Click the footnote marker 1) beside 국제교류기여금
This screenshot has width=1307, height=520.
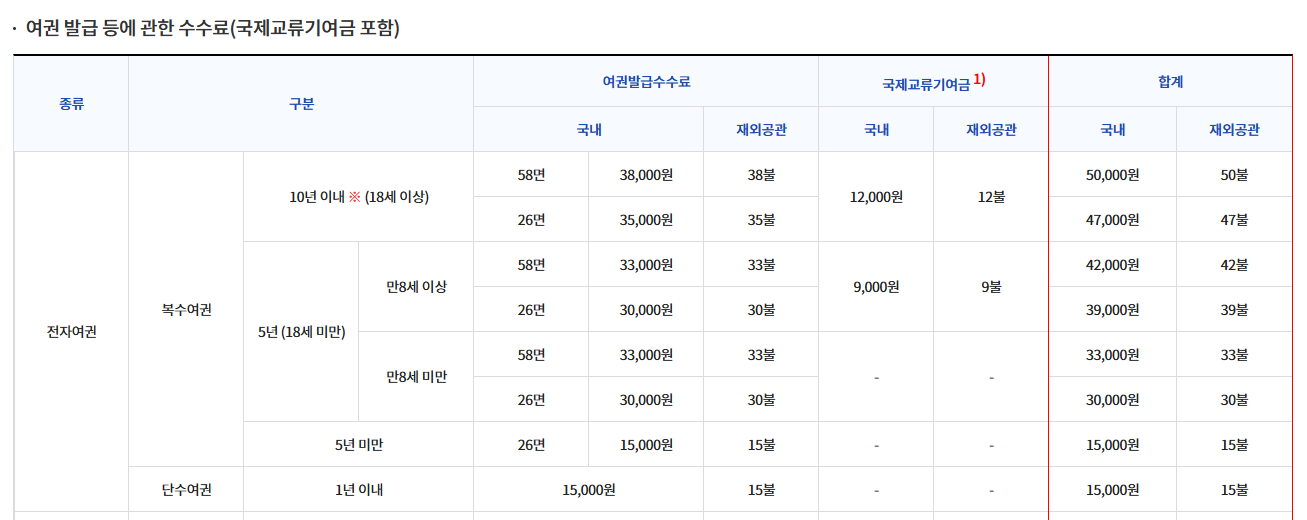pos(979,80)
